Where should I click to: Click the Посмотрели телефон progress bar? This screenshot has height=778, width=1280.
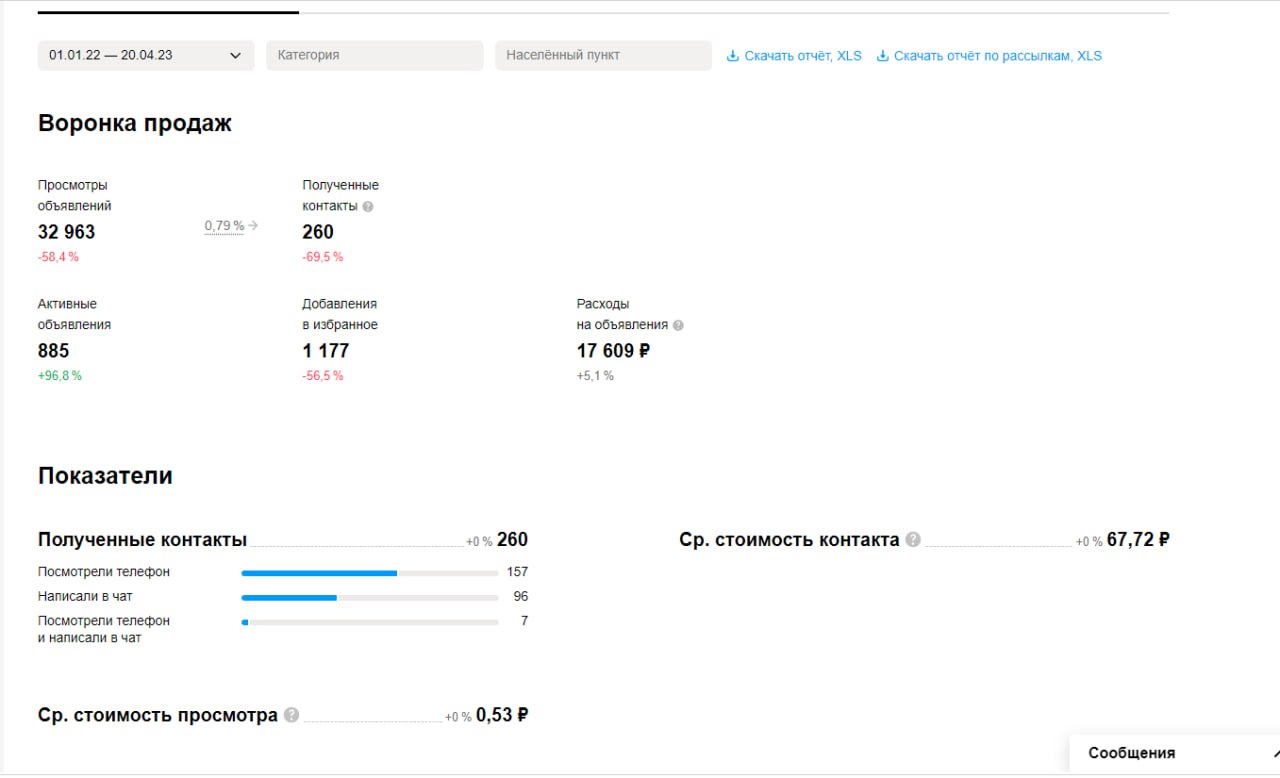[x=369, y=573]
